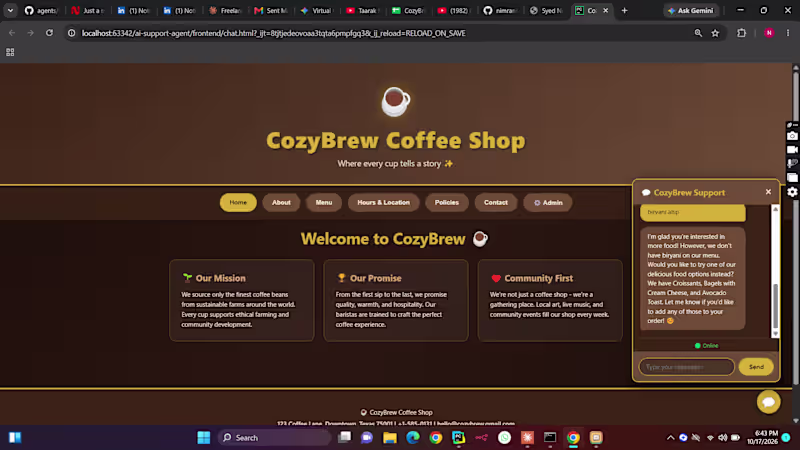Click the chat scrollbar down arrow
Screen dimensions: 800x450
coord(775,334)
